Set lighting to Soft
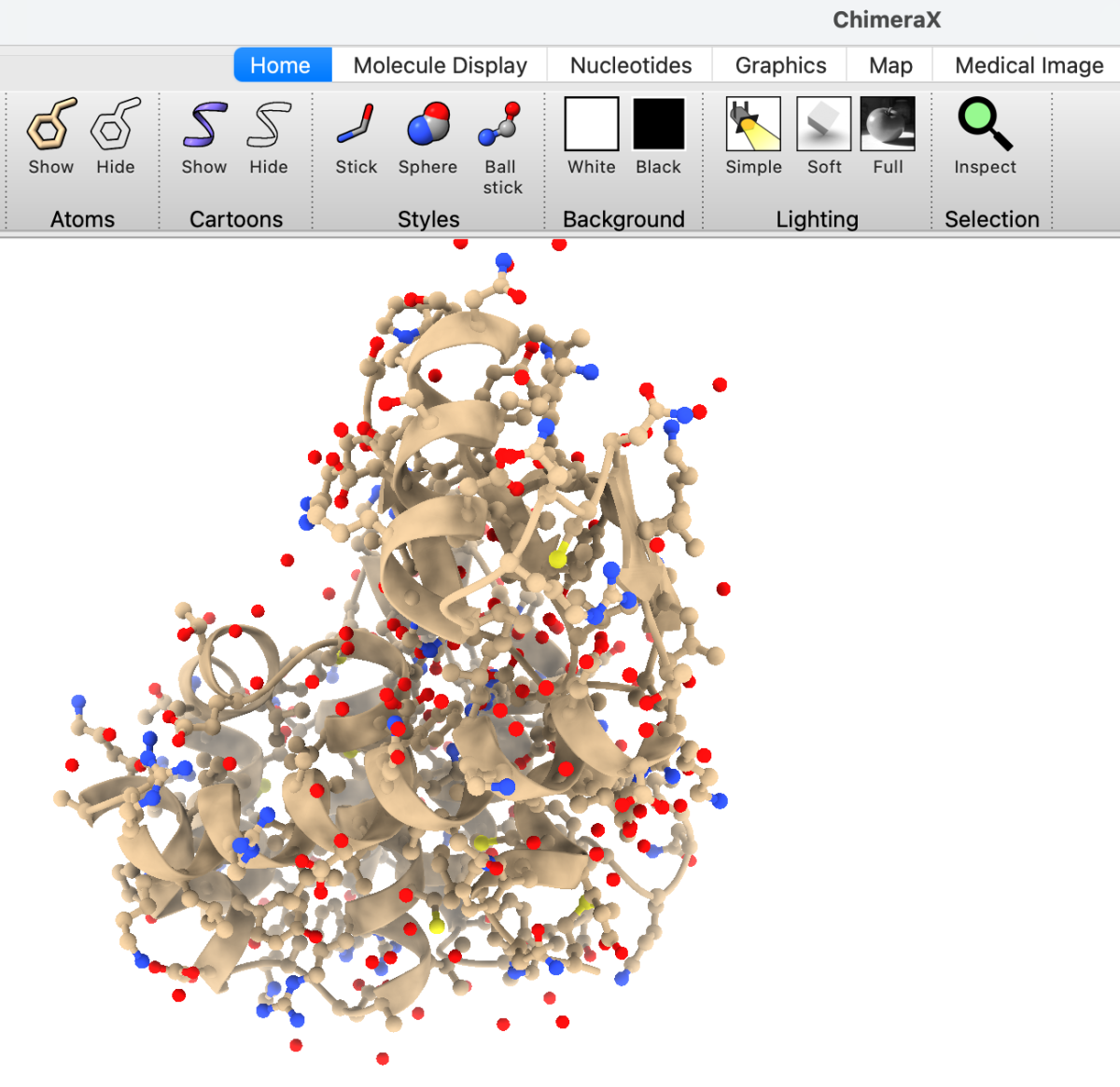The image size is (1120, 1087). (x=824, y=124)
